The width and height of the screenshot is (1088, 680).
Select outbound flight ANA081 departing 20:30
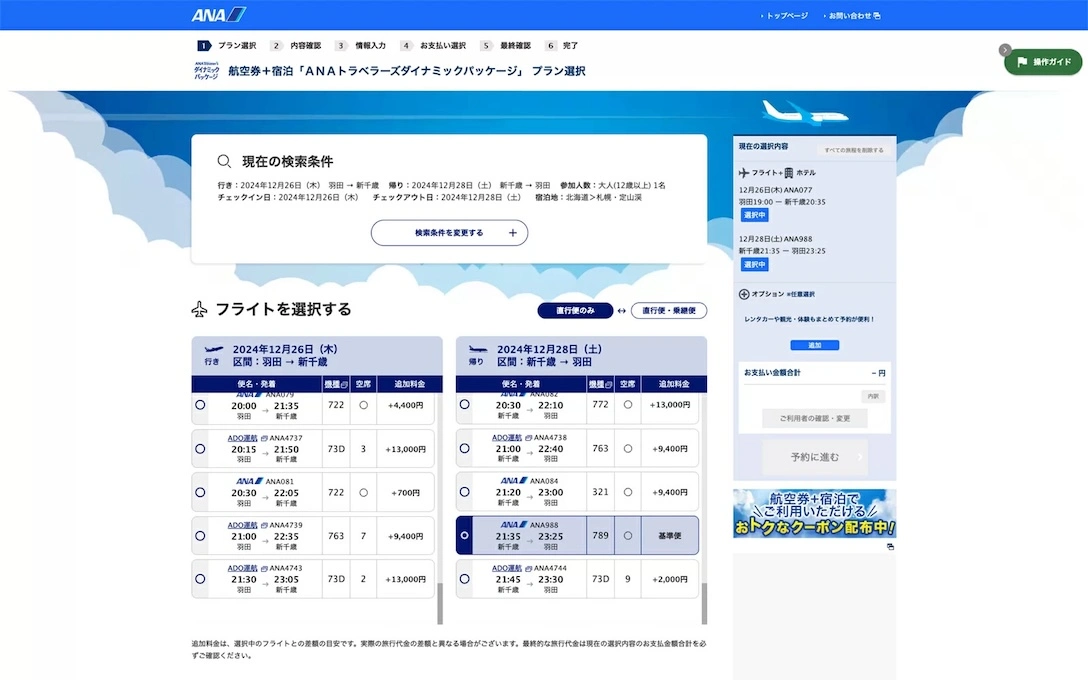201,493
